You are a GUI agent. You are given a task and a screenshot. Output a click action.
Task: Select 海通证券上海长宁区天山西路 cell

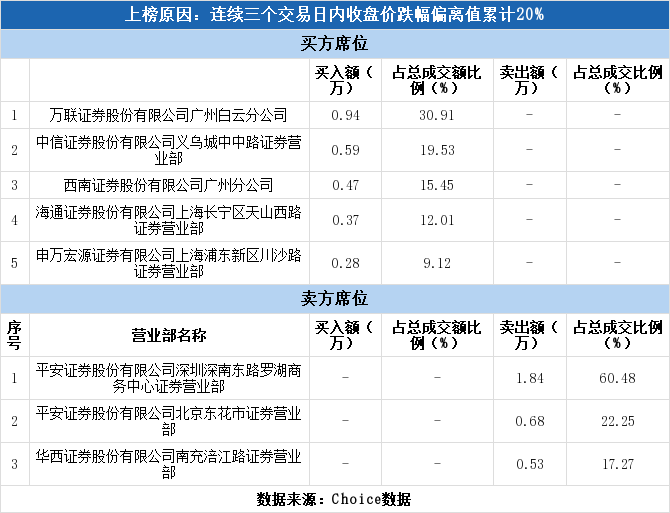point(168,220)
